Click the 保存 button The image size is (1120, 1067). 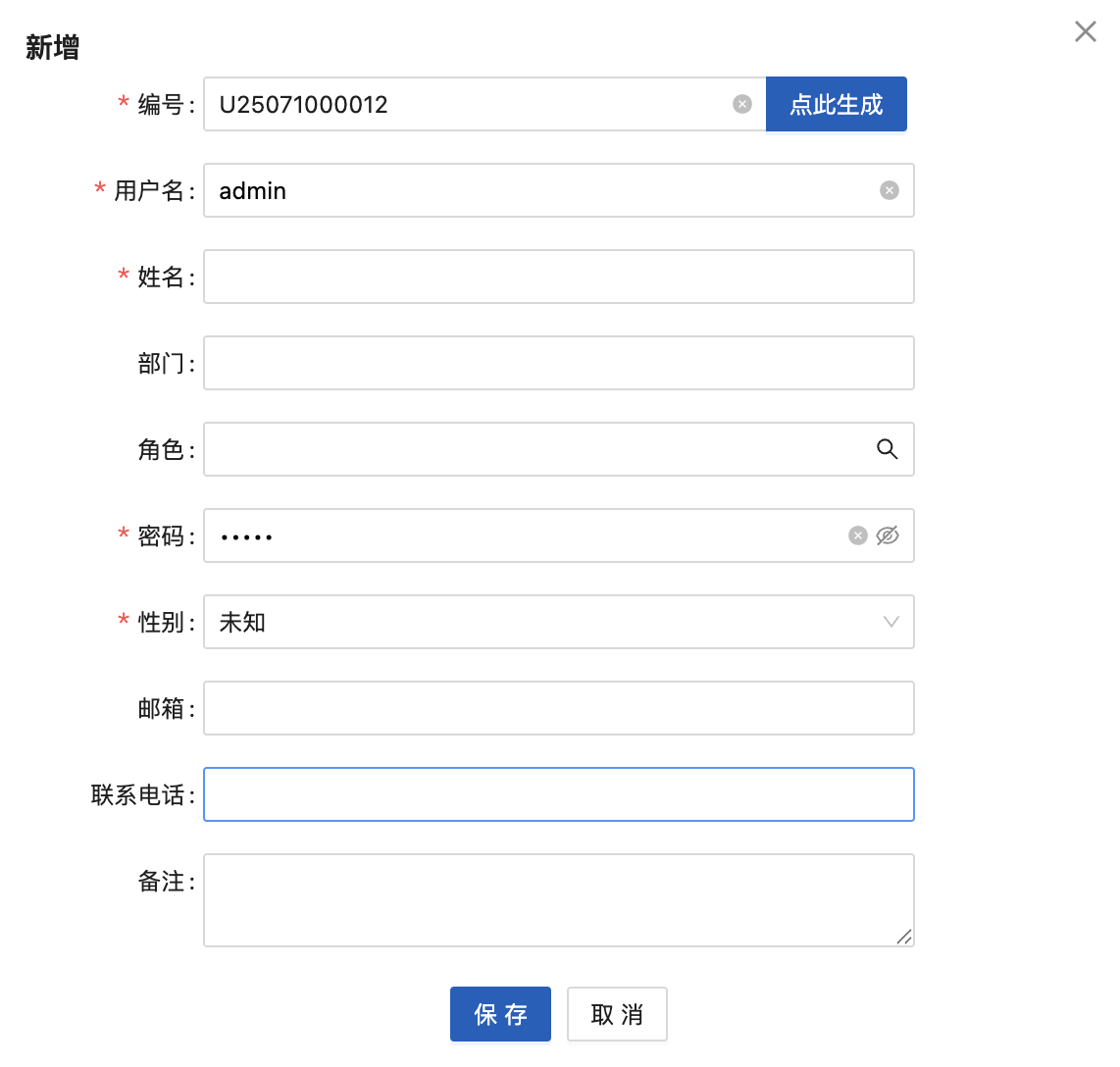tap(500, 1014)
